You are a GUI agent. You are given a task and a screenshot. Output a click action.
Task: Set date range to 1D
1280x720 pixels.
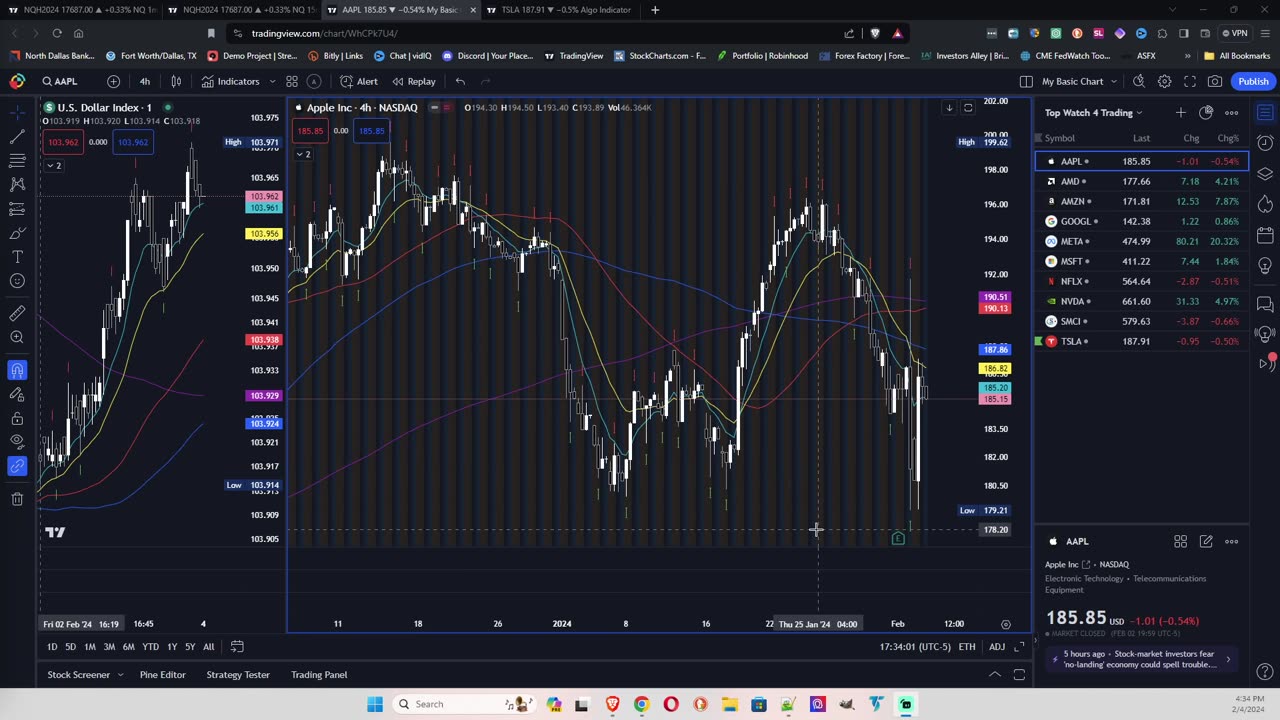[52, 647]
